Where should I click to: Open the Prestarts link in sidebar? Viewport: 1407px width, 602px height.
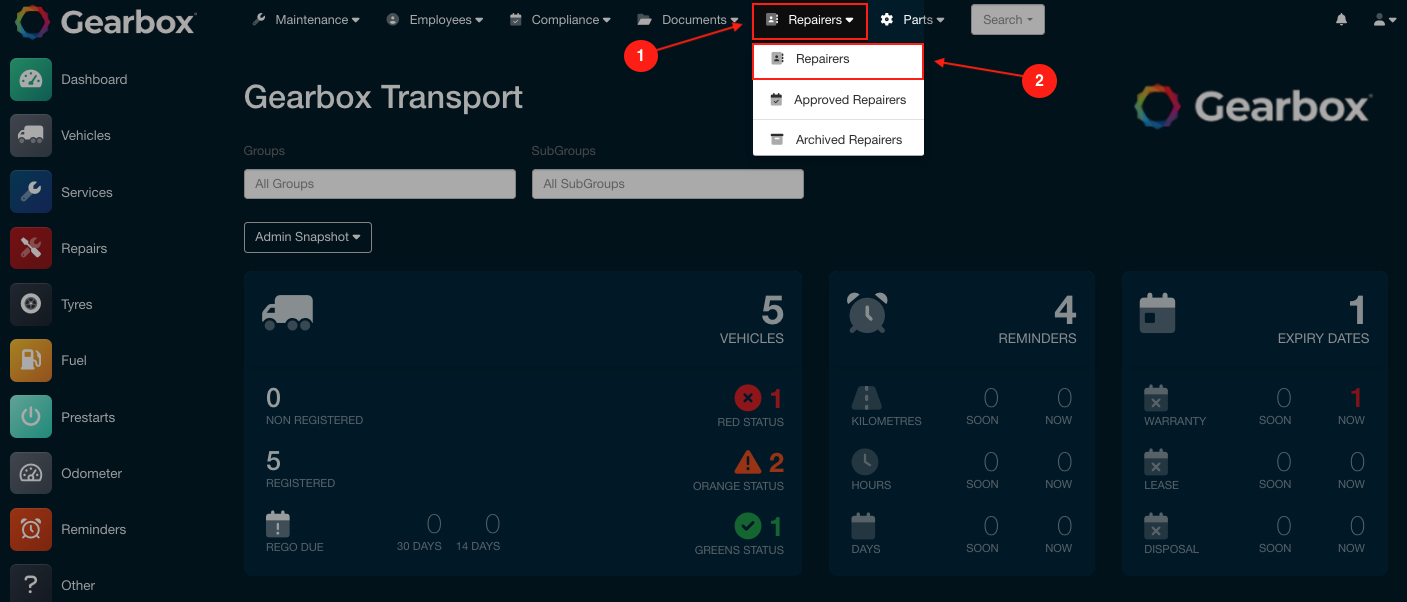[88, 417]
